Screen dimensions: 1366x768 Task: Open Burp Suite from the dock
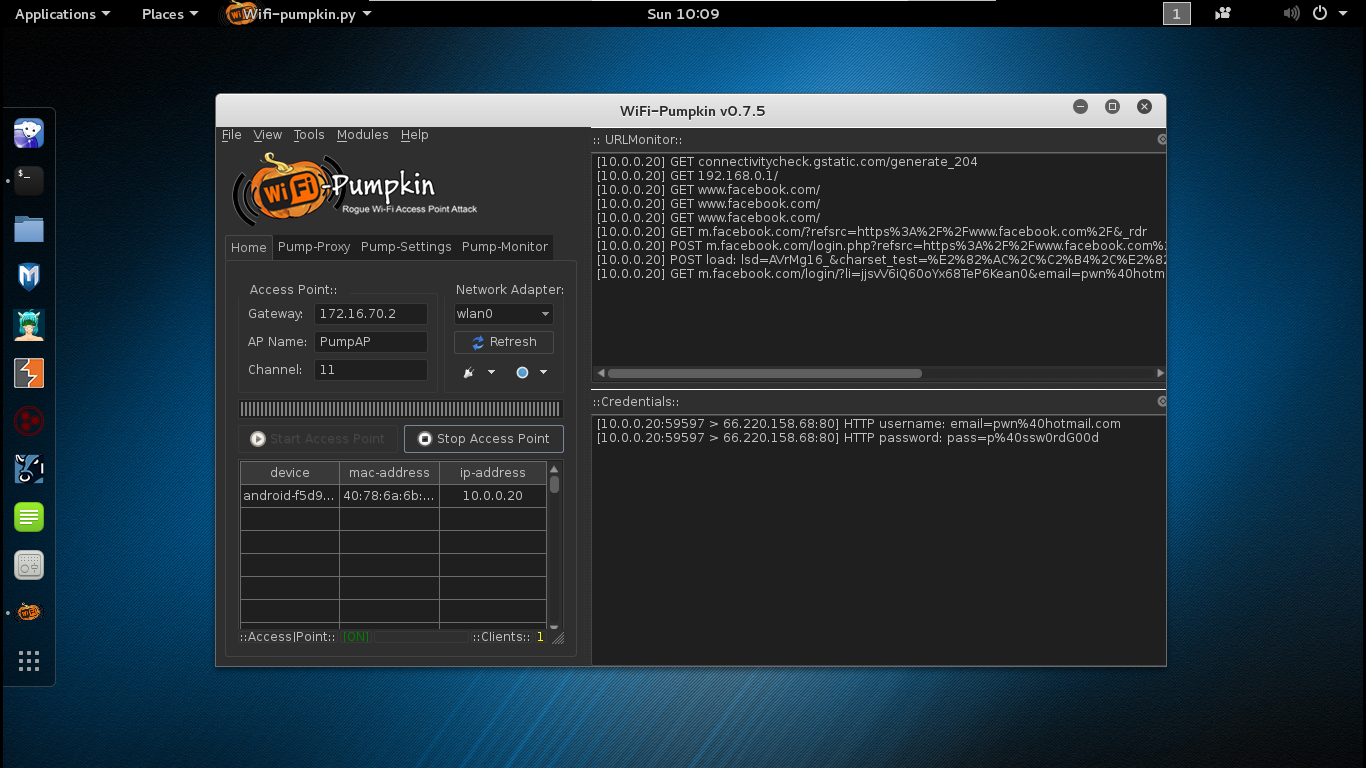point(29,373)
